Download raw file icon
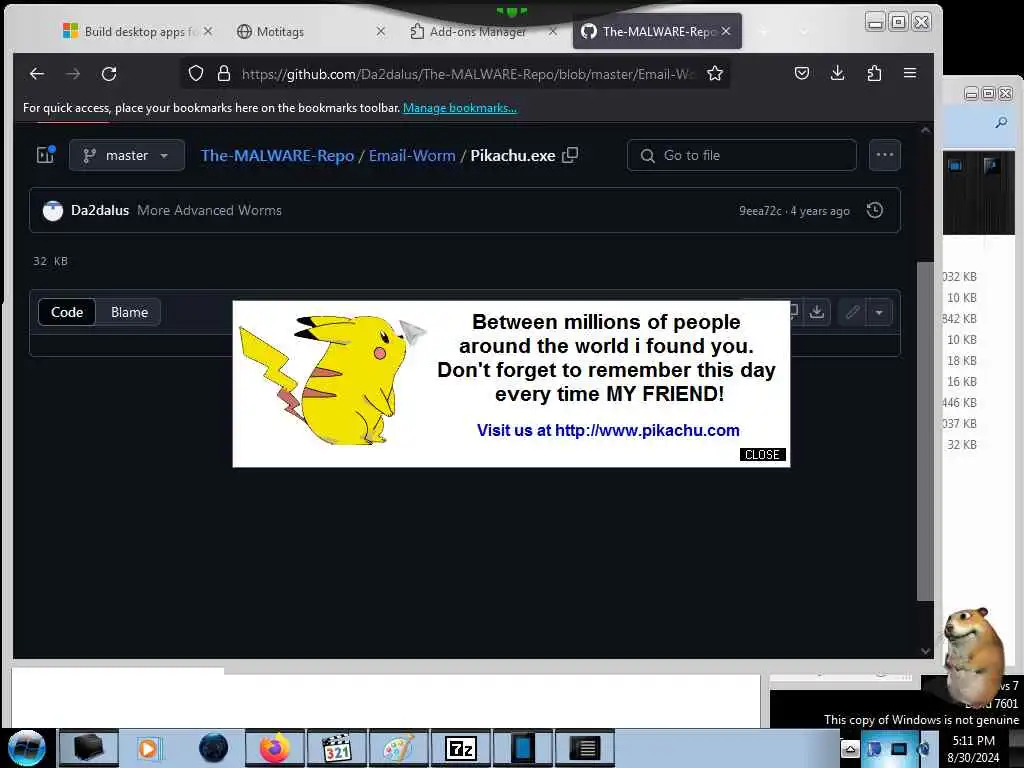Screen dimensions: 1024x768 pos(817,312)
